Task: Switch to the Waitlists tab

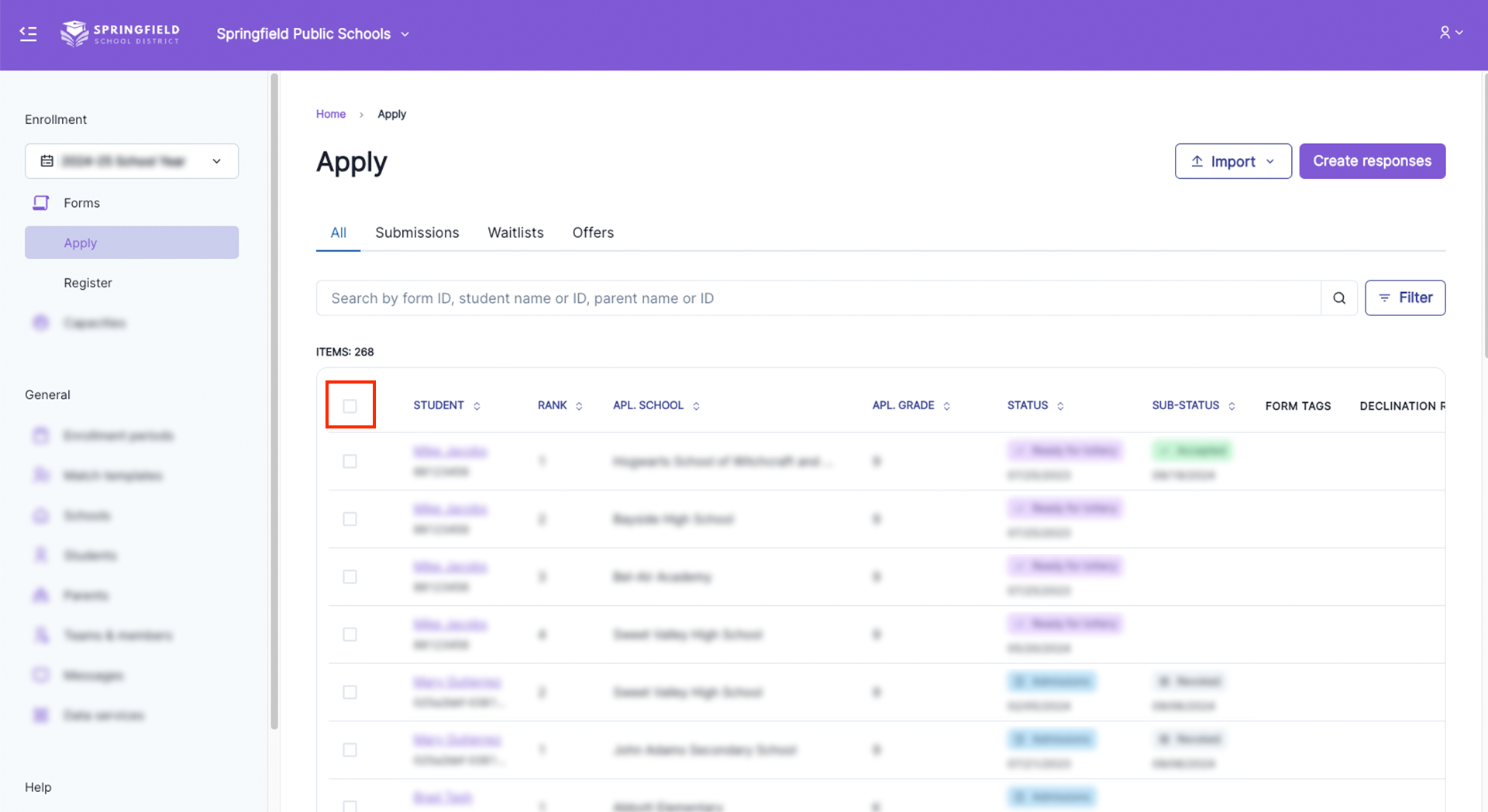Action: (x=515, y=232)
